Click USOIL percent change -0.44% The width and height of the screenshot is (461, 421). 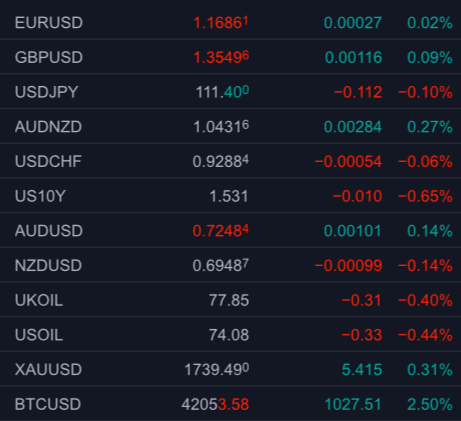(x=425, y=335)
